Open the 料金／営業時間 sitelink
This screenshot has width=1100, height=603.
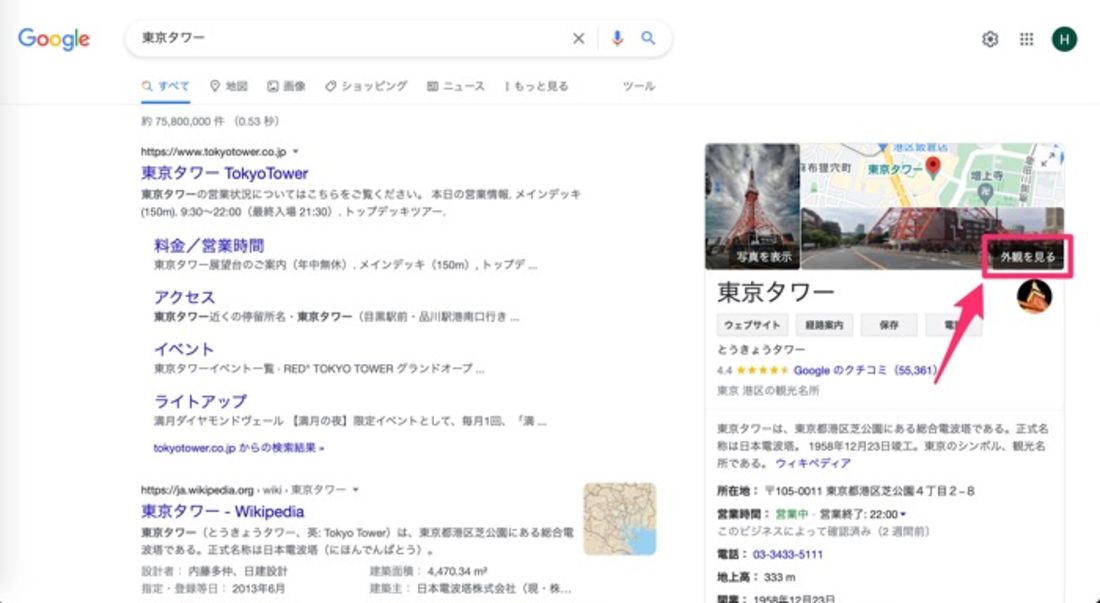(209, 245)
